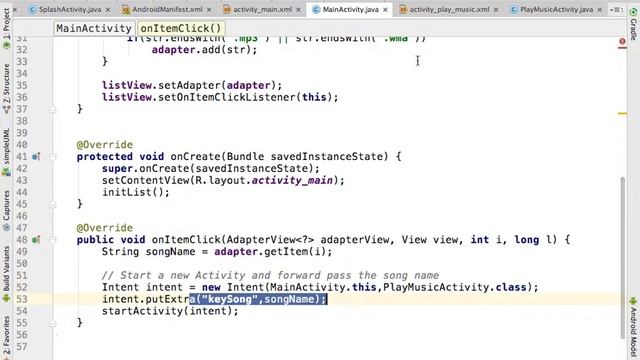Click the initList(); call

[x=136, y=192]
